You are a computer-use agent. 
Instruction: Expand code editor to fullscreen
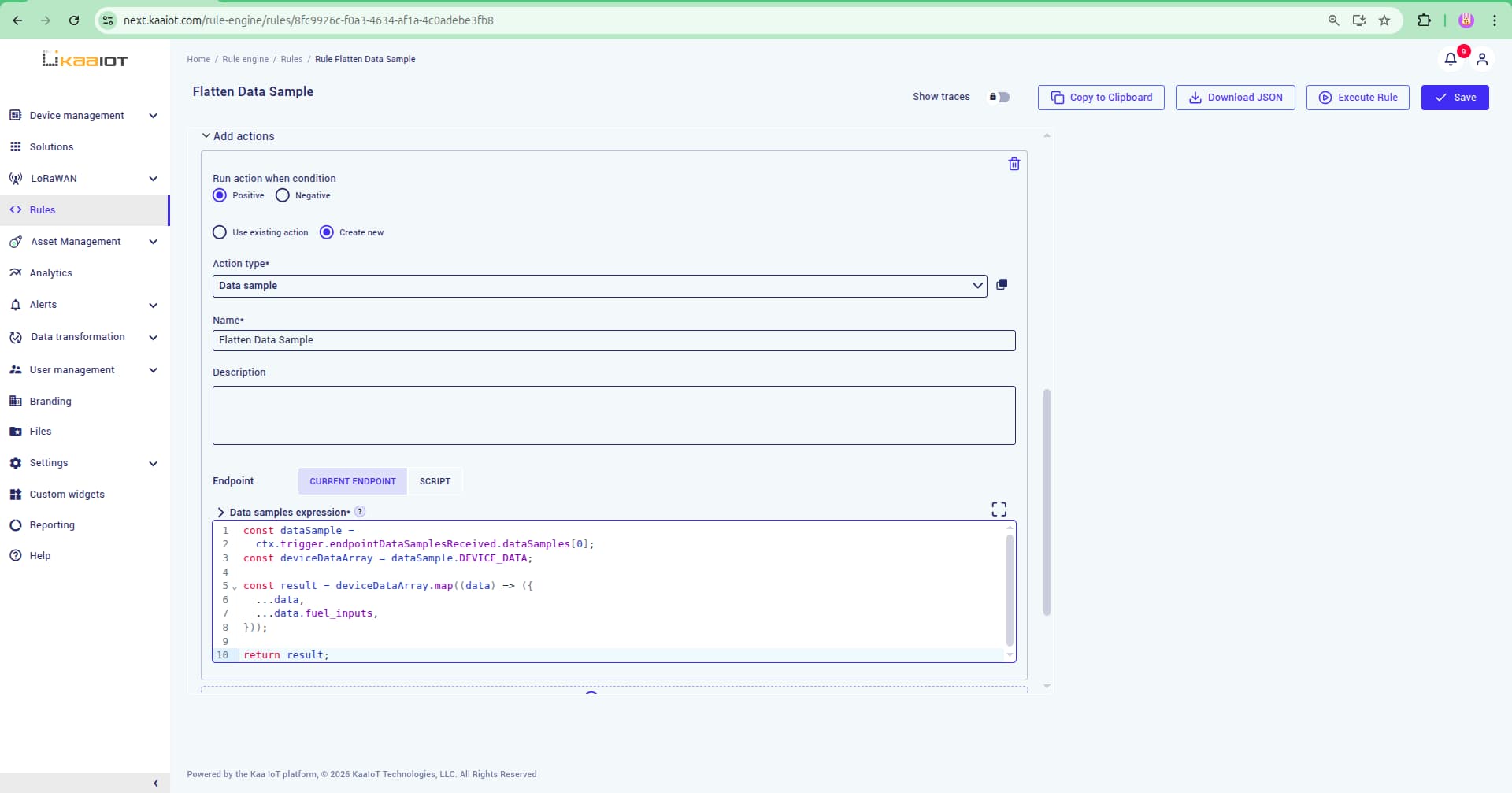click(999, 510)
